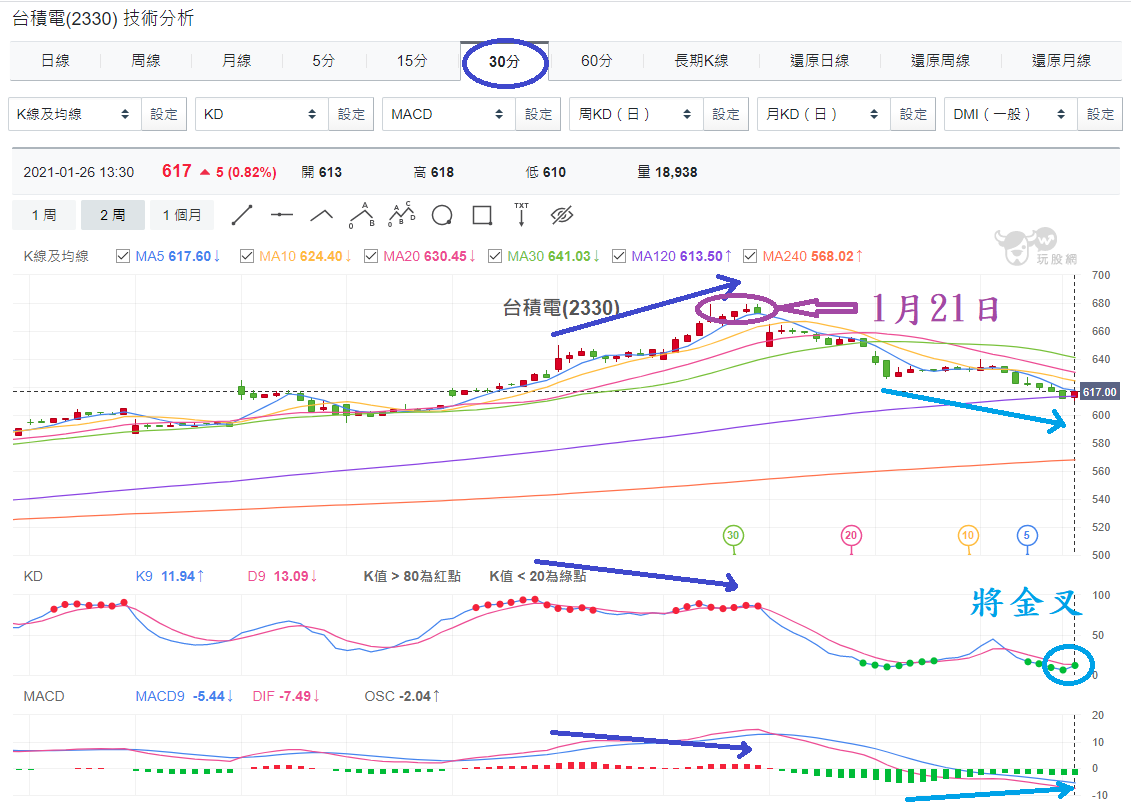Pick the rectangle drawing tool
The image size is (1131, 807).
(x=482, y=215)
